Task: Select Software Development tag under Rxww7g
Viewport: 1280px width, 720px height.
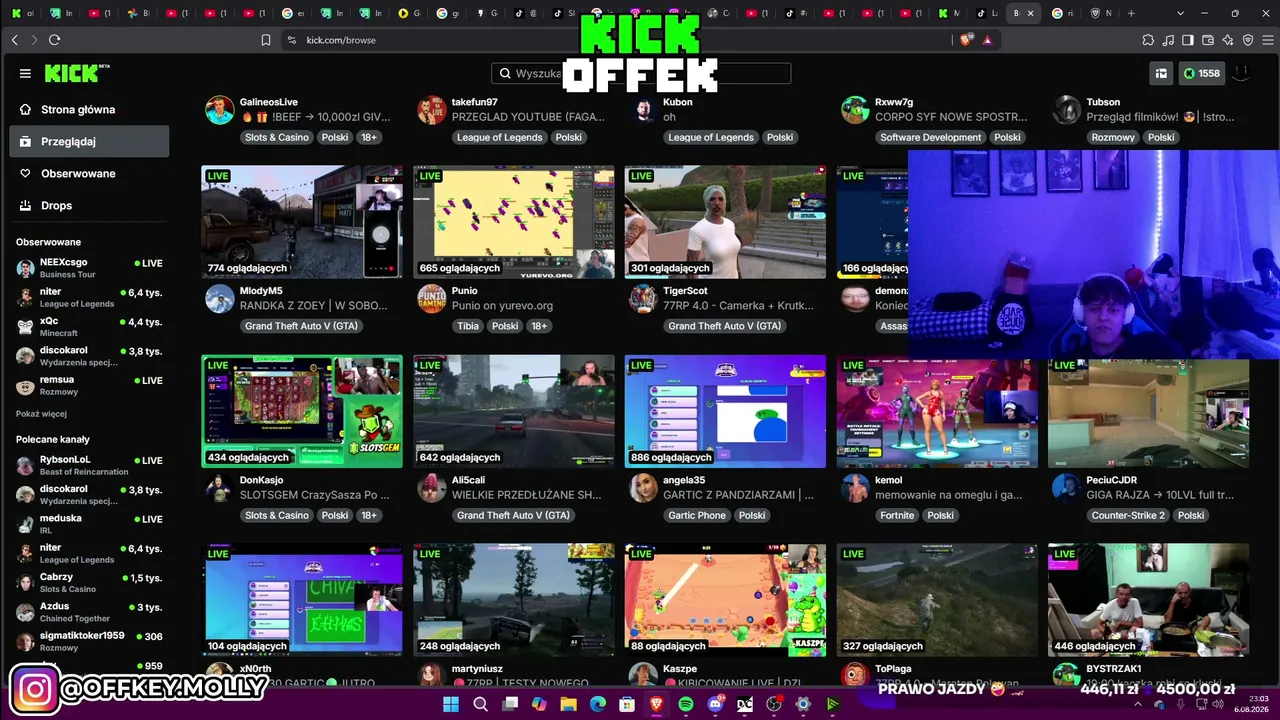Action: coord(931,137)
